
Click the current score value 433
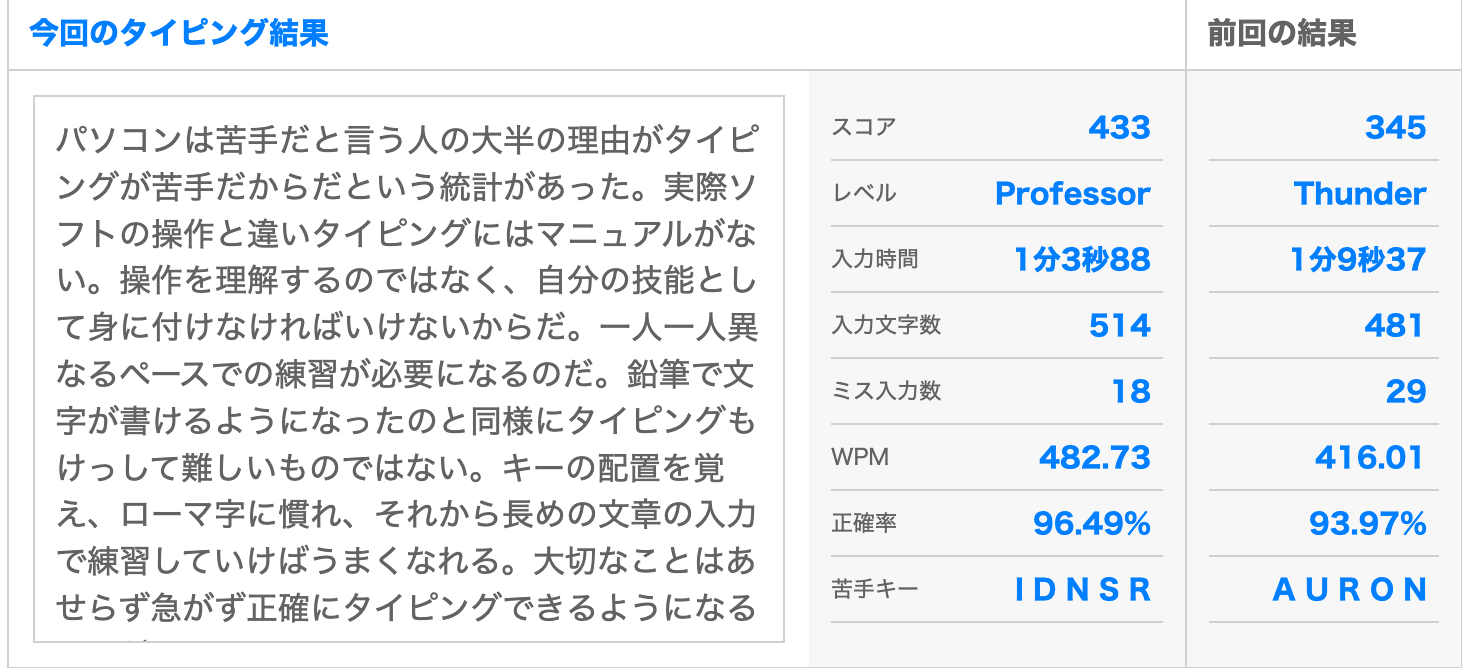pyautogui.click(x=1119, y=128)
